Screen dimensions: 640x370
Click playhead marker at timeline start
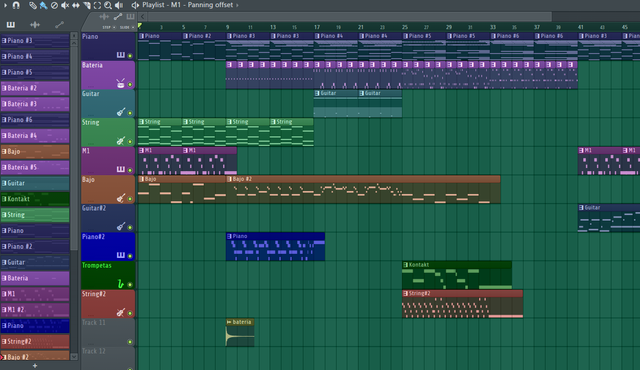140,26
